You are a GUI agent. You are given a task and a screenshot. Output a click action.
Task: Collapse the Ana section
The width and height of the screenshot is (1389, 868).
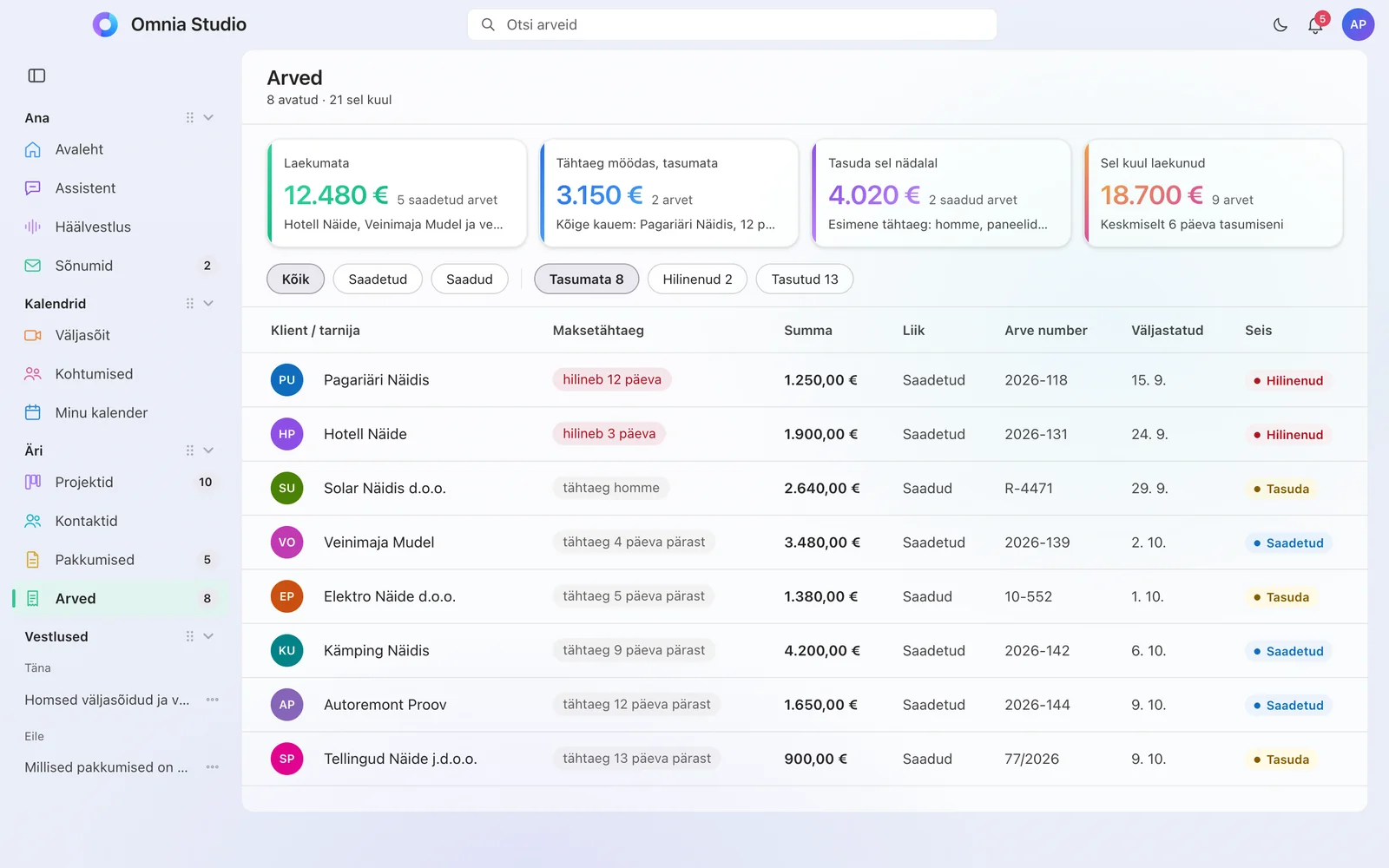[x=208, y=117]
